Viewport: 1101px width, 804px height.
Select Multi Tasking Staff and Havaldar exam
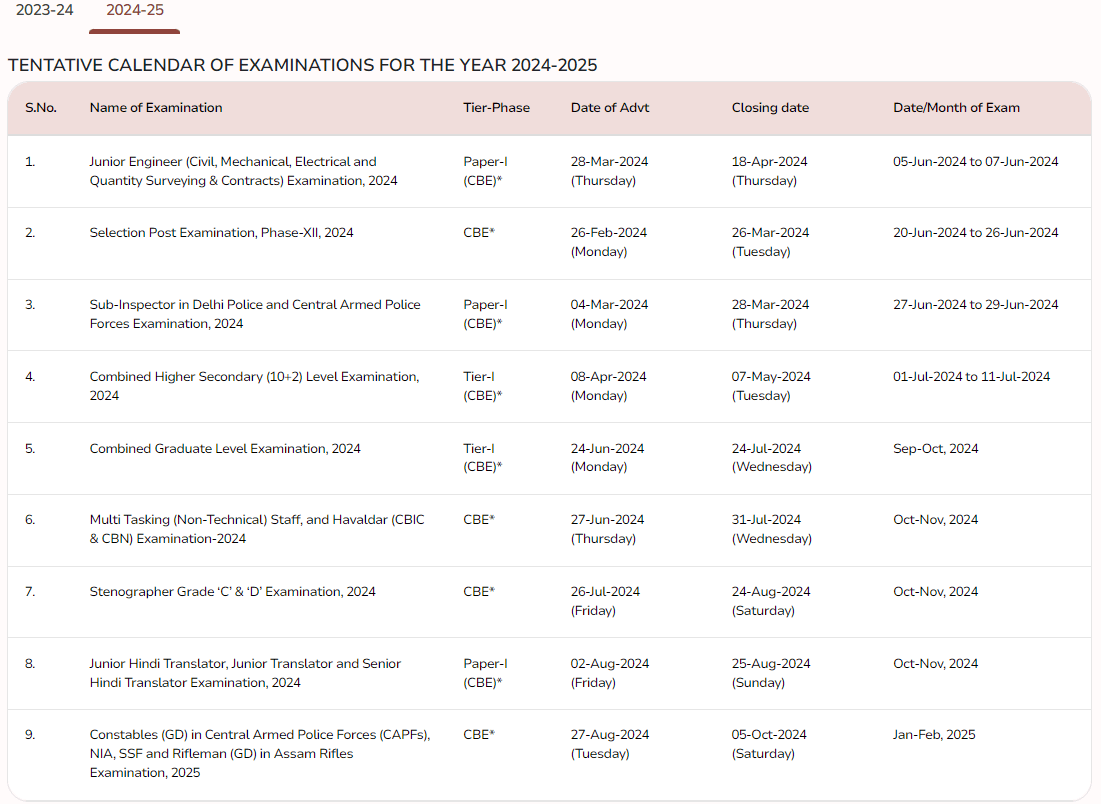257,529
